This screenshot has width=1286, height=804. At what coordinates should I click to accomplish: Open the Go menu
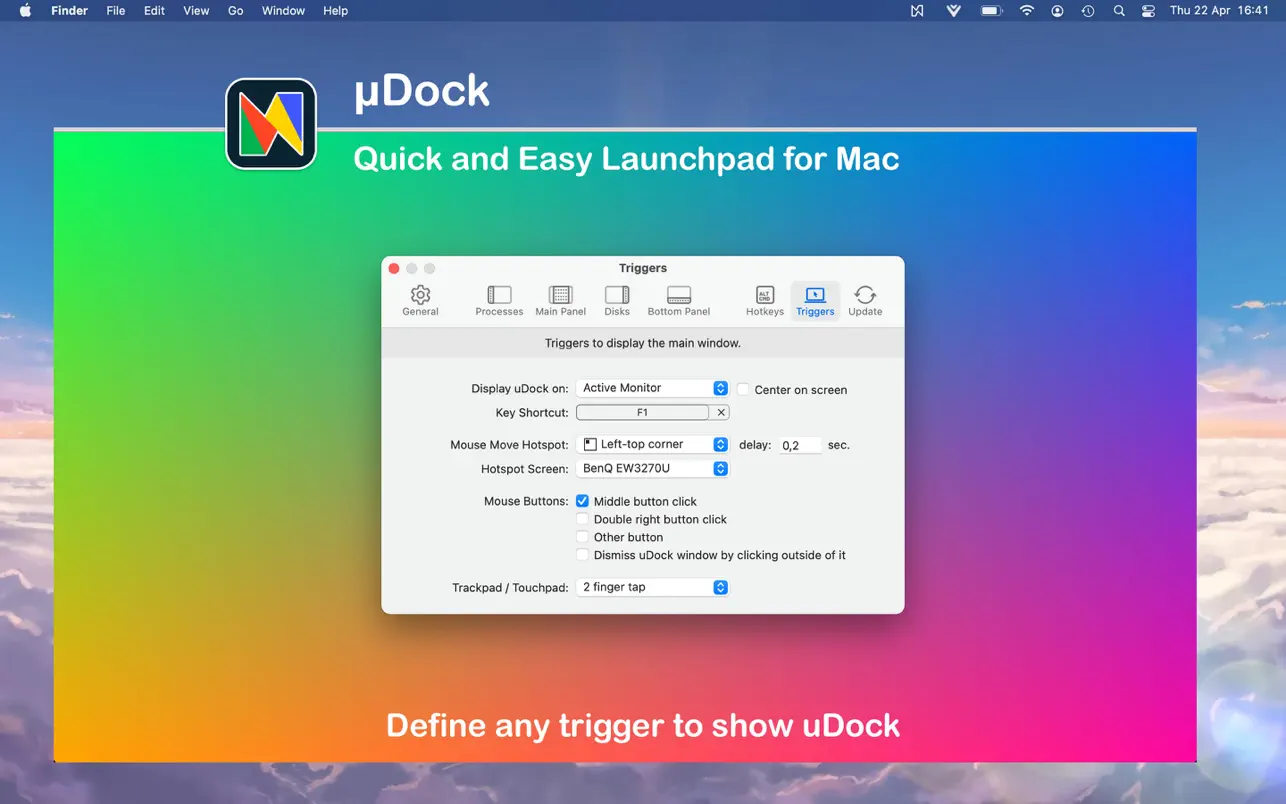[x=236, y=11]
